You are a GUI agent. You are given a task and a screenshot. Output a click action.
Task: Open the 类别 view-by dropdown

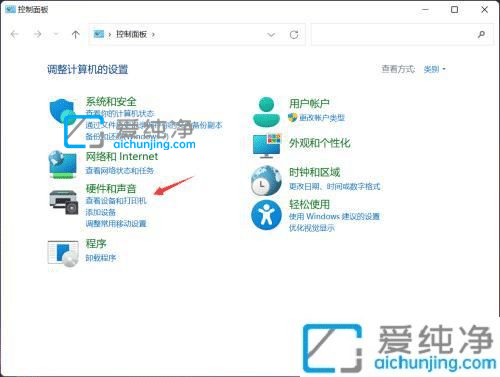(x=434, y=69)
